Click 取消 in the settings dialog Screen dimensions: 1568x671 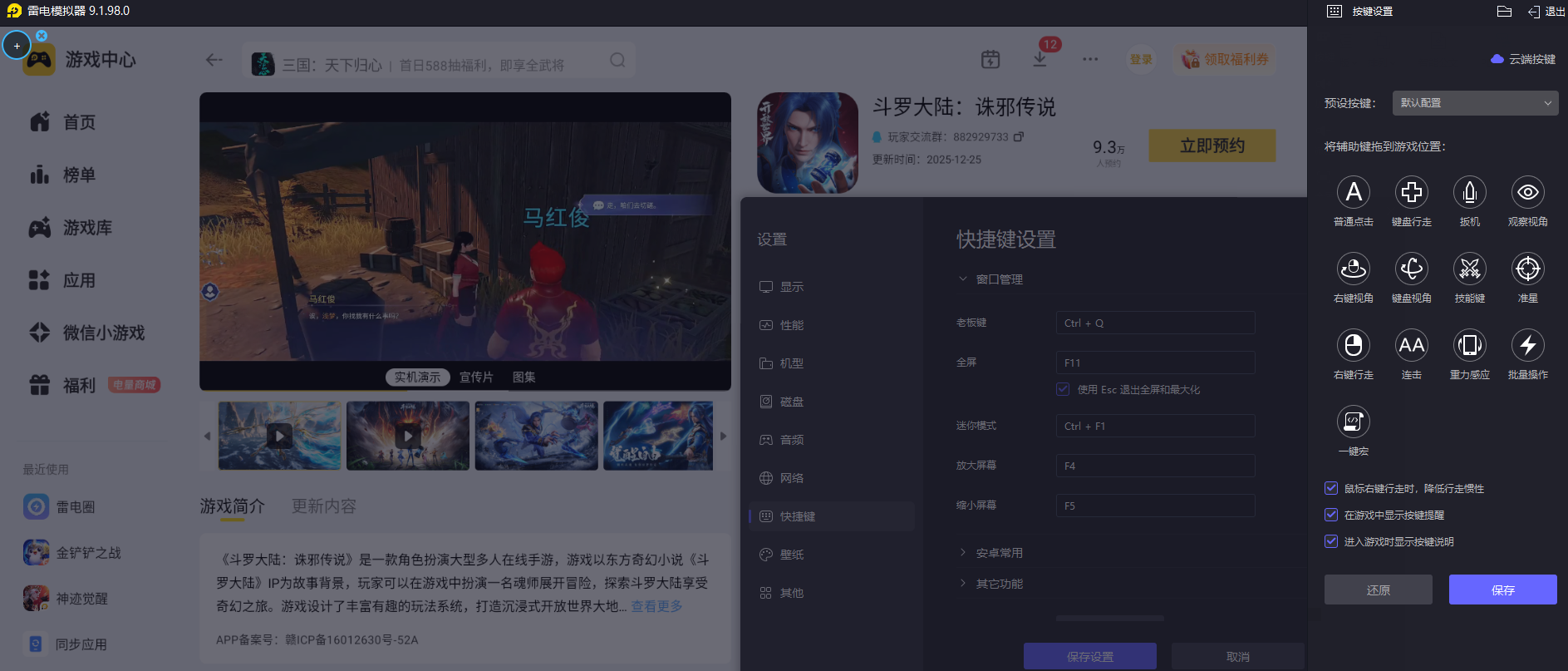[1238, 657]
